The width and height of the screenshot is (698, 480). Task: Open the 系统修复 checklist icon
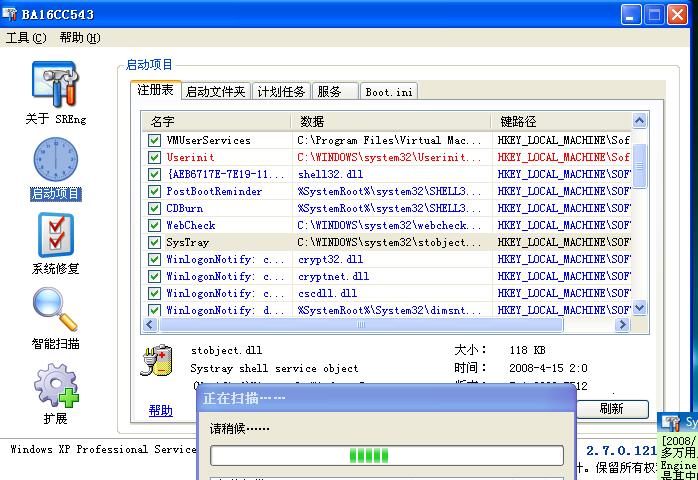tap(56, 235)
